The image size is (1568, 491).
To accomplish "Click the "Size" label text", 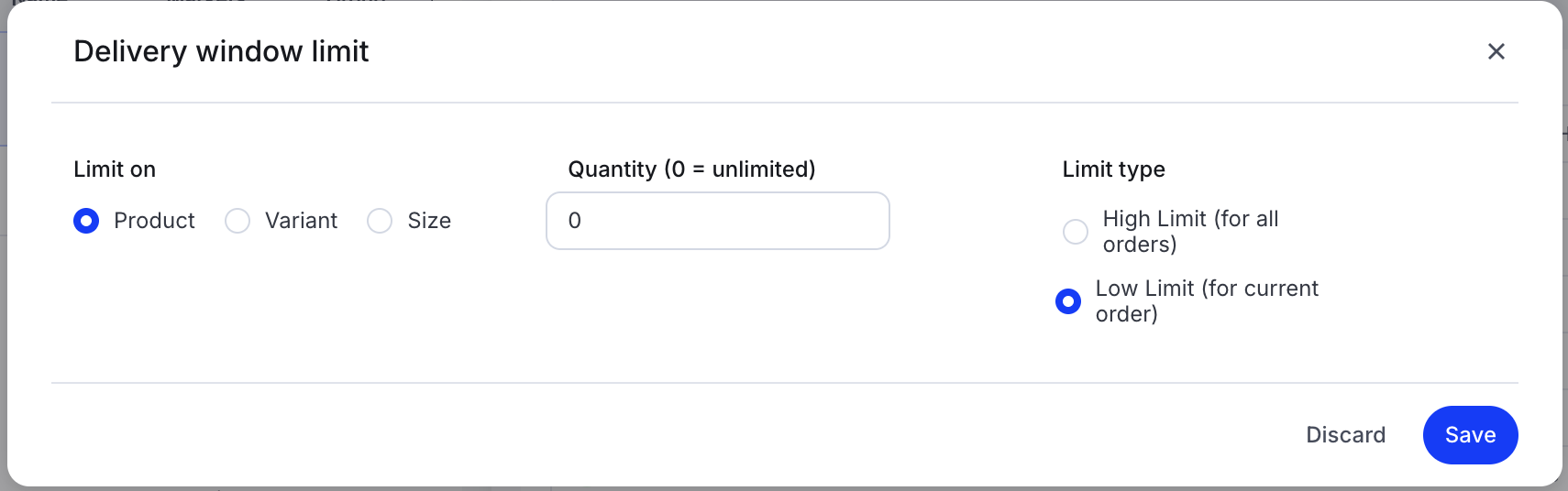I will 429,221.
